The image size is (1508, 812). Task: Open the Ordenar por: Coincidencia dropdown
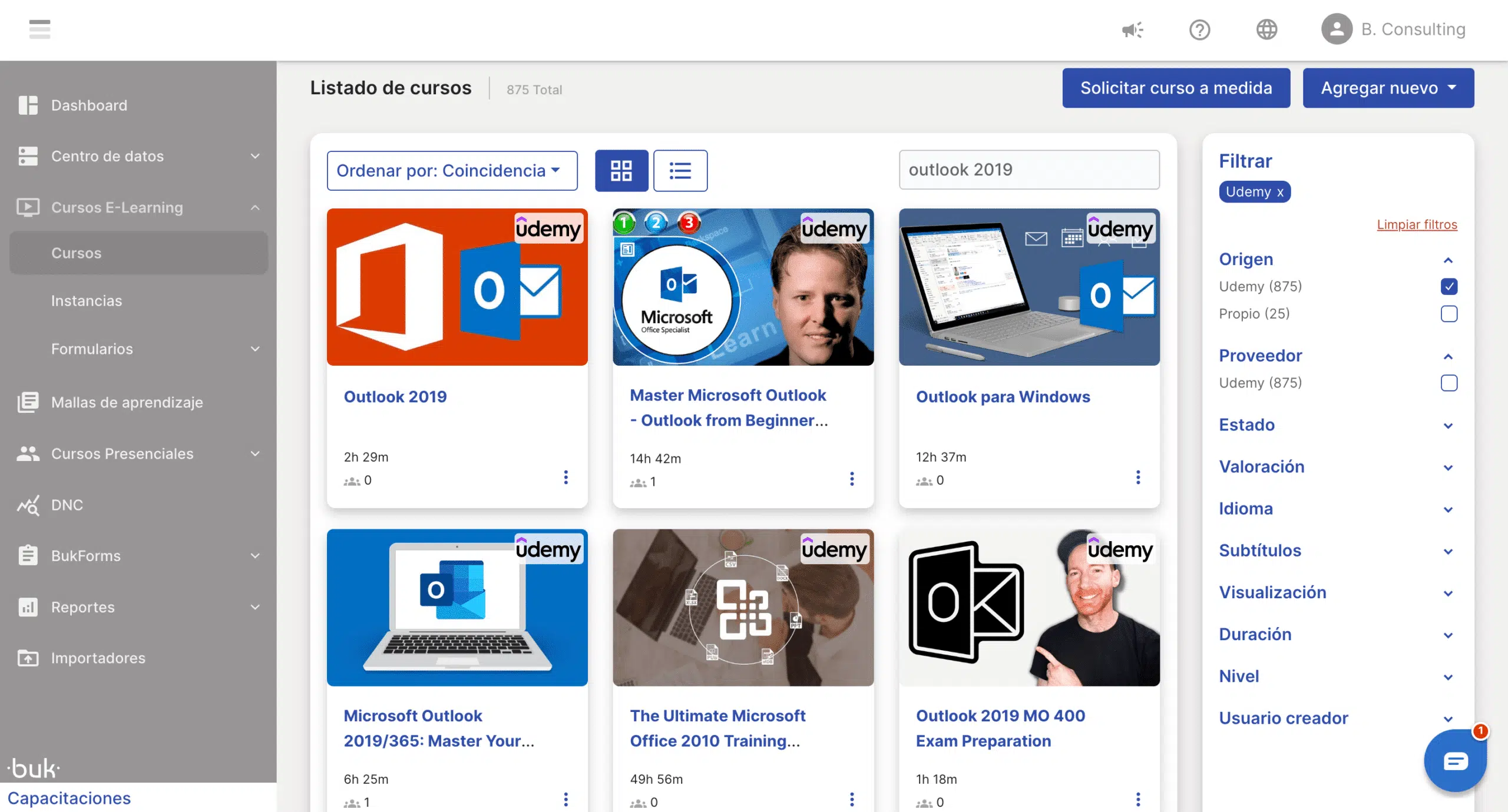[x=452, y=171]
